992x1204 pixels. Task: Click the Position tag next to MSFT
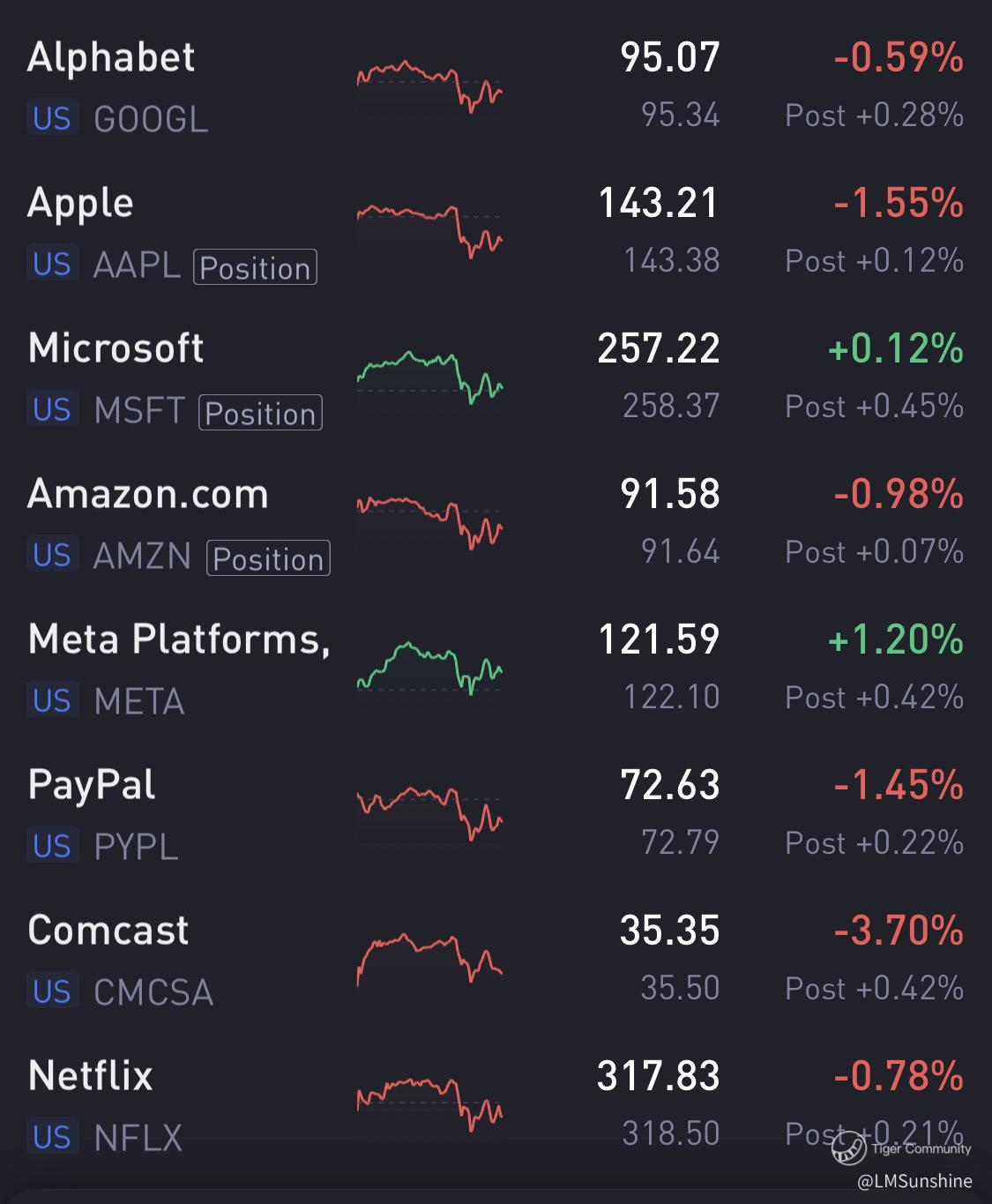point(261,413)
